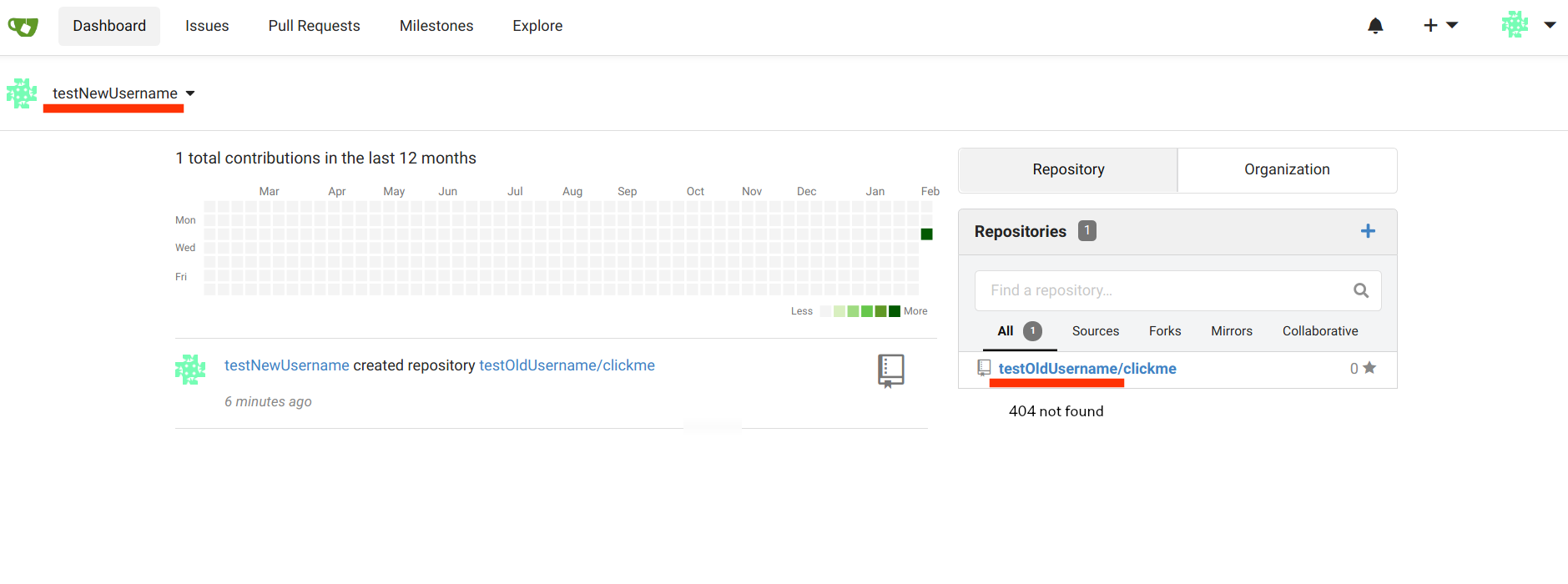Open Pull Requests page
The image size is (1568, 584).
click(315, 26)
